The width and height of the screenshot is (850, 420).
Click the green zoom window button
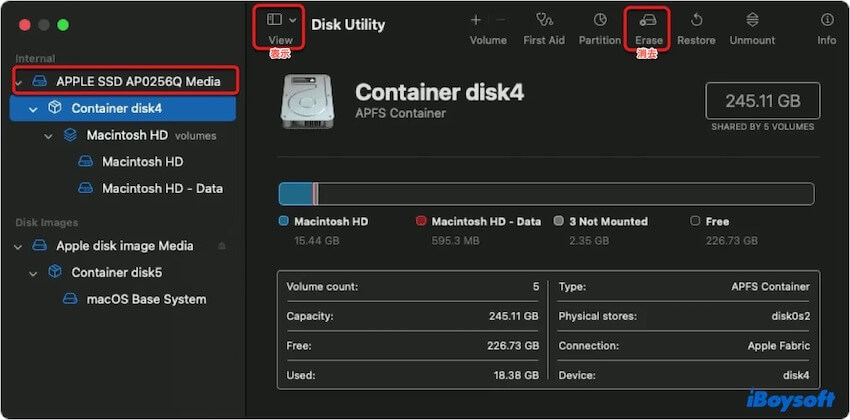[x=63, y=25]
